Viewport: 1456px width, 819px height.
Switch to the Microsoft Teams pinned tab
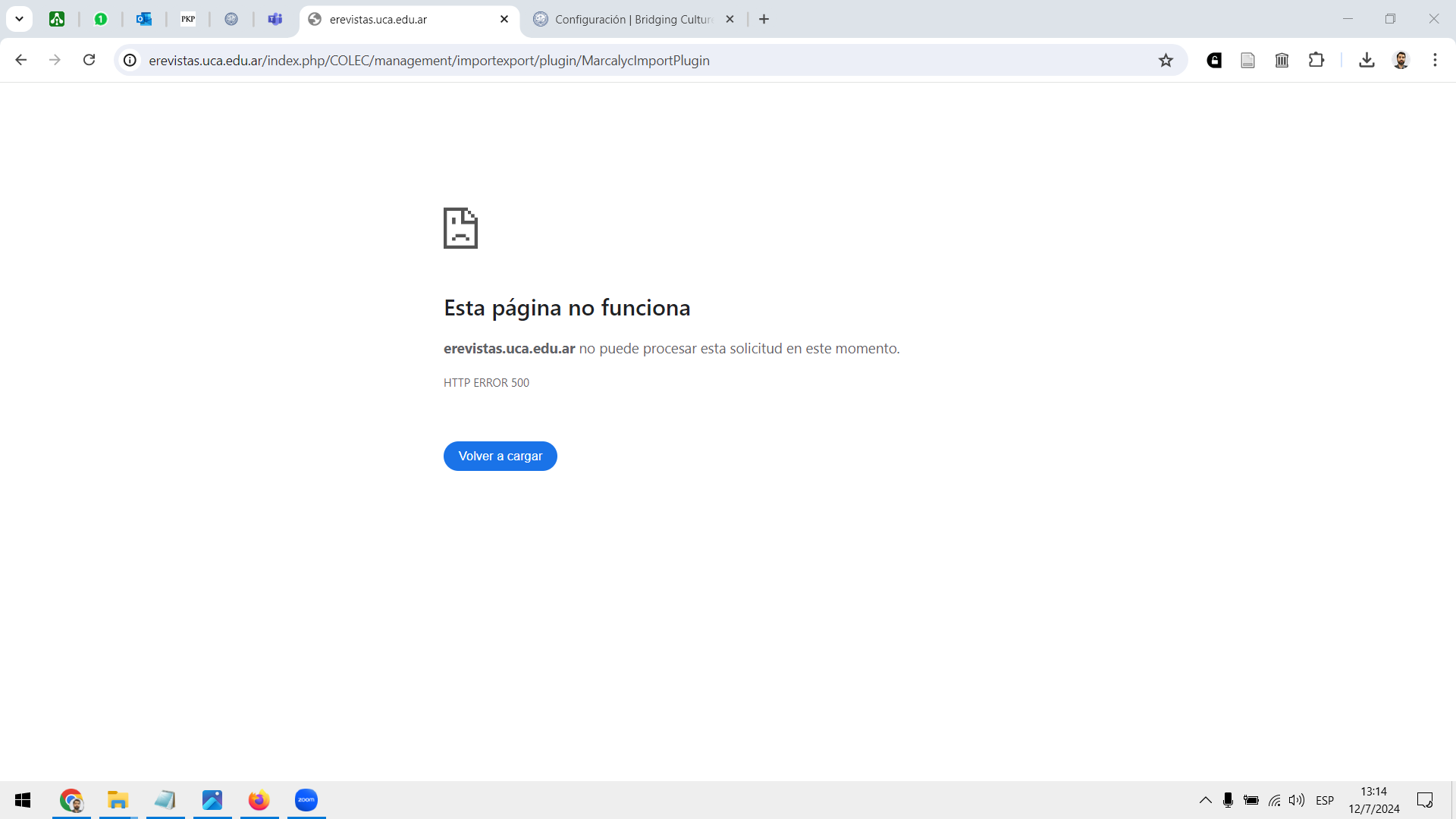(x=275, y=19)
